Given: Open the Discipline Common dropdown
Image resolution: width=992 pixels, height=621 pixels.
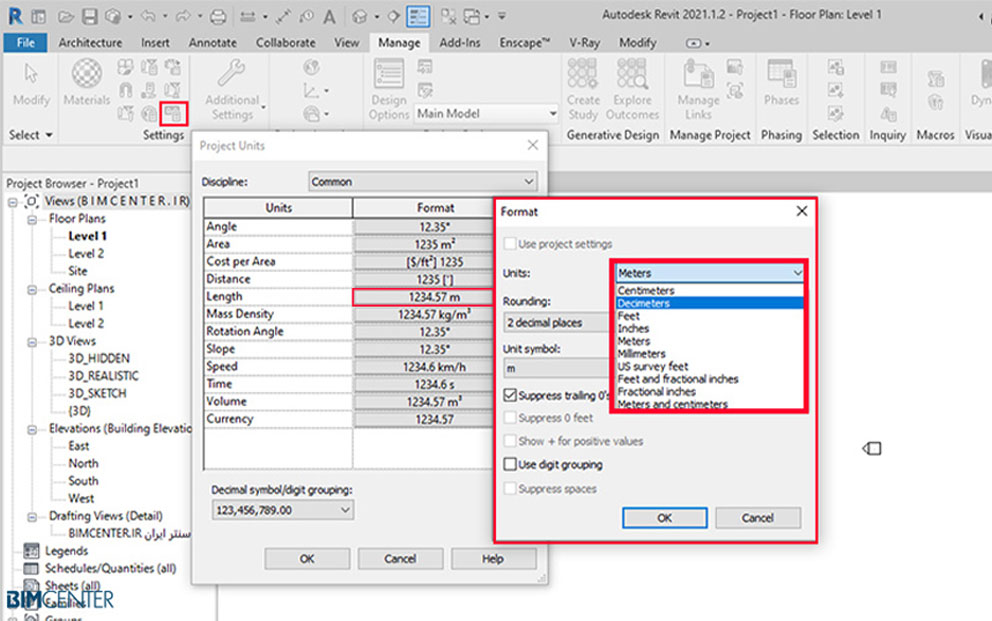Looking at the screenshot, I should coord(422,182).
